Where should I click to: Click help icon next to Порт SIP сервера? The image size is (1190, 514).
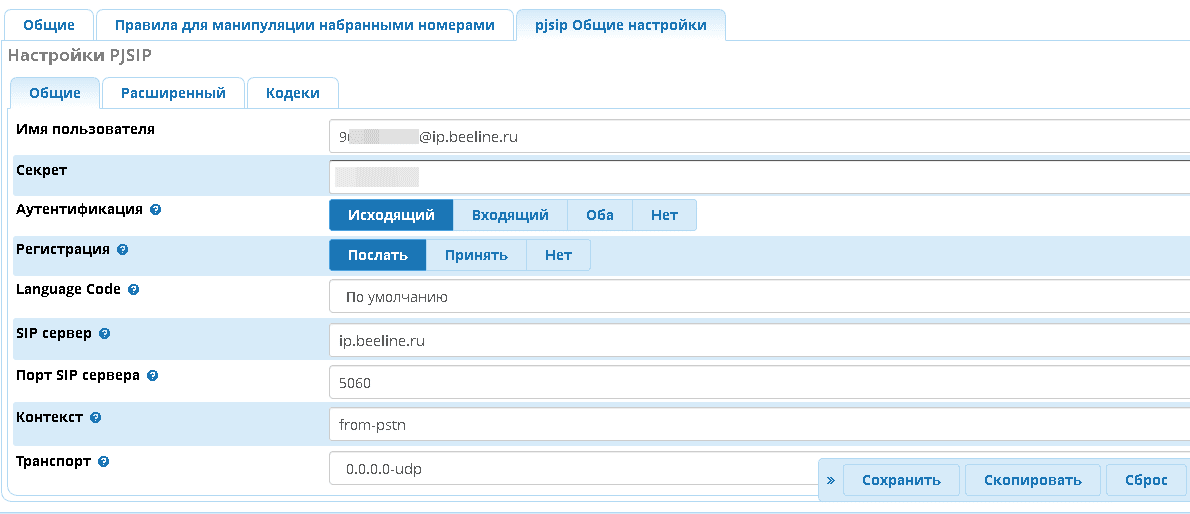tap(152, 376)
